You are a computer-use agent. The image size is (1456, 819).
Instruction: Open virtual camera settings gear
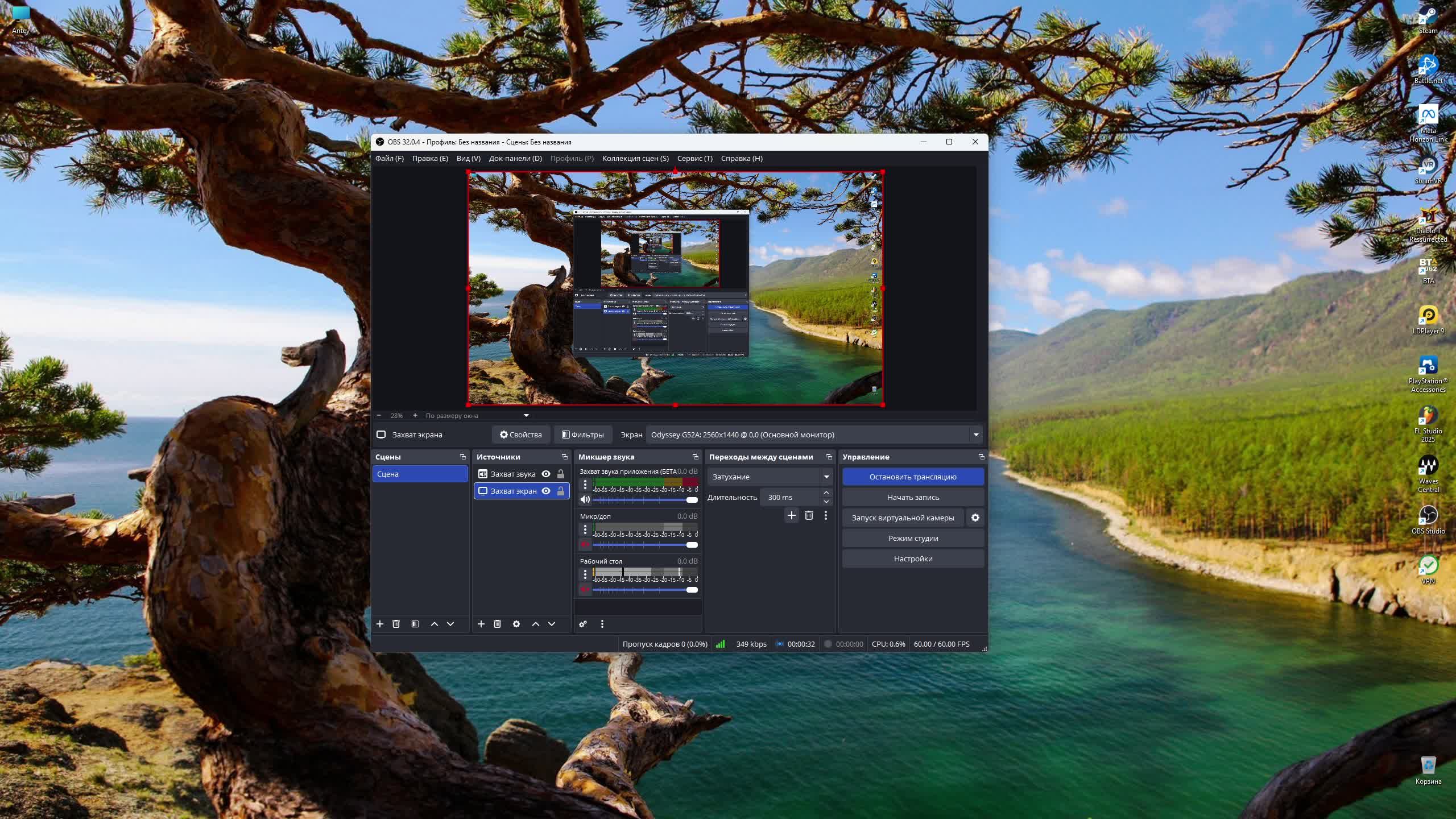coord(975,518)
